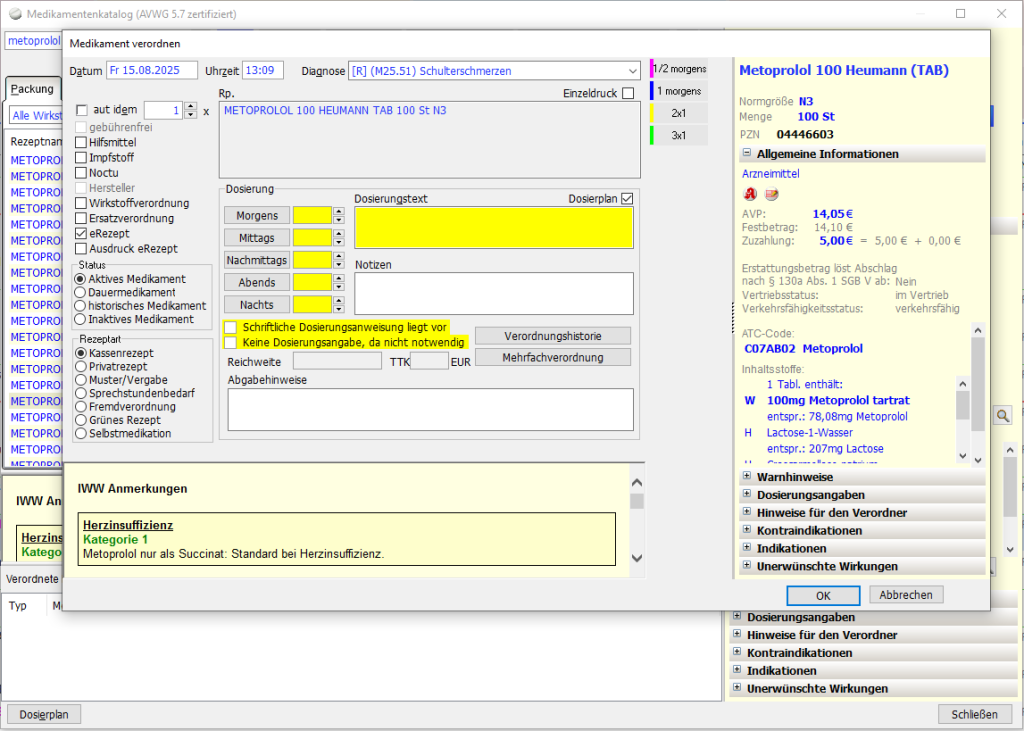Screen dimensions: 1024x731
Task: Open the Diagnose dropdown
Action: (x=632, y=71)
